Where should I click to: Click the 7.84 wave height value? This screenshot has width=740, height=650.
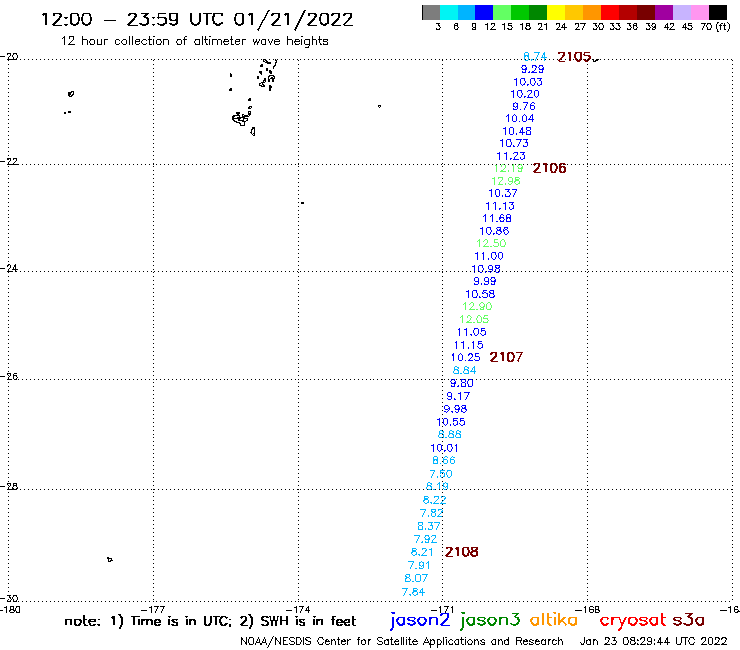coord(413,591)
